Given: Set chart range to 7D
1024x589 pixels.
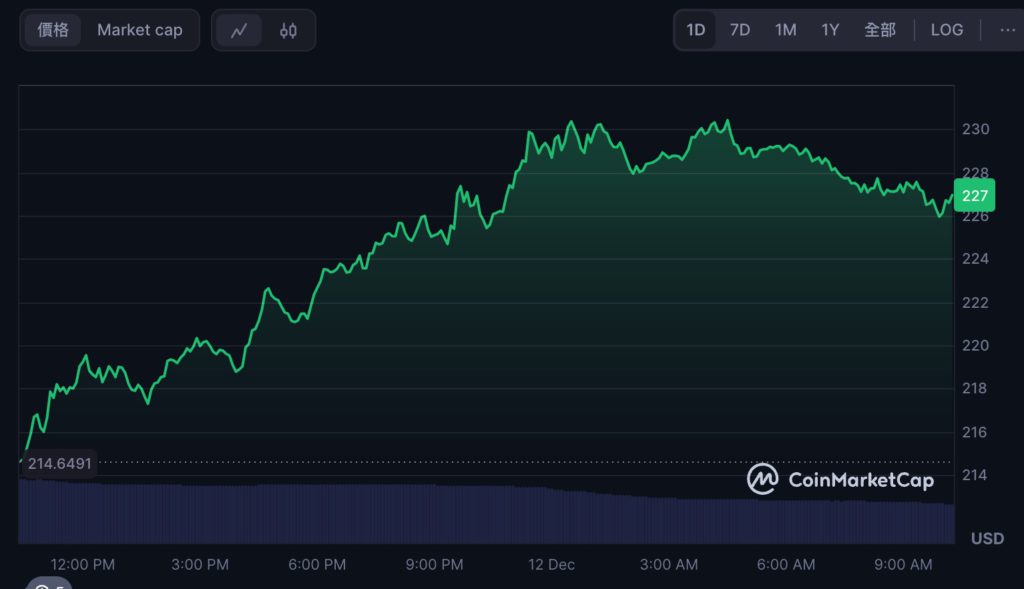Looking at the screenshot, I should tap(740, 30).
